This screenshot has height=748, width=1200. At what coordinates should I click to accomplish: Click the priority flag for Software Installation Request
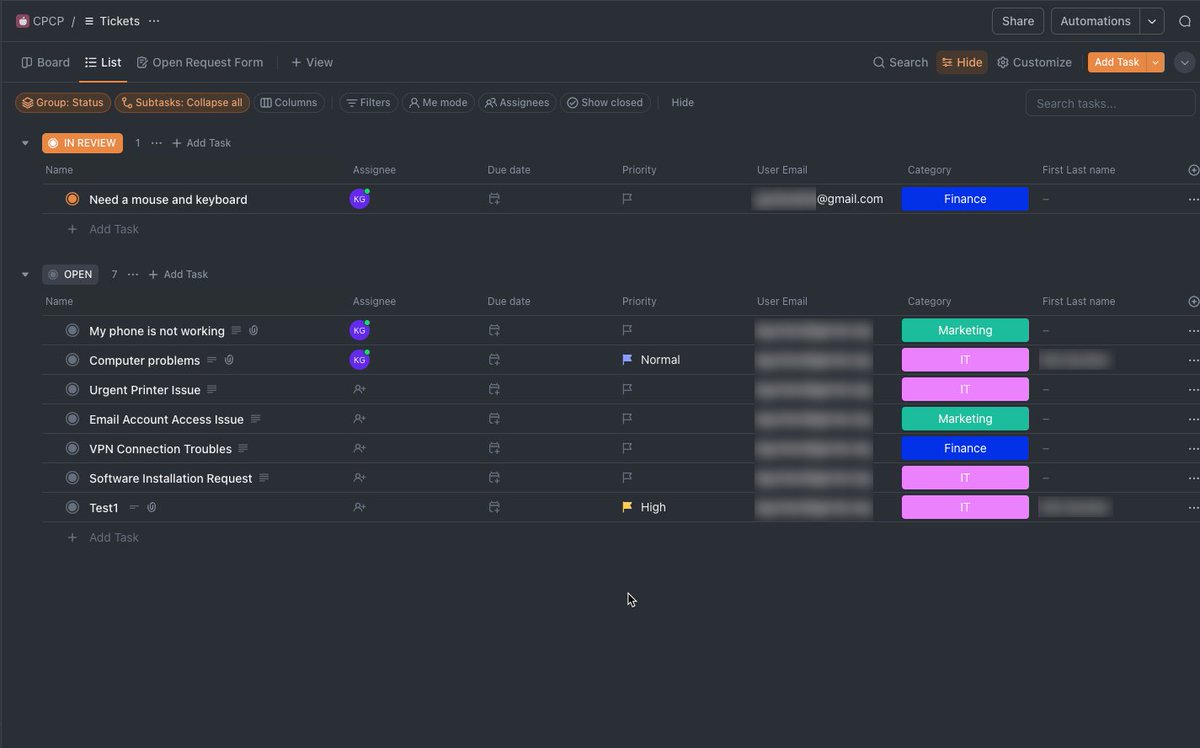pyautogui.click(x=627, y=478)
